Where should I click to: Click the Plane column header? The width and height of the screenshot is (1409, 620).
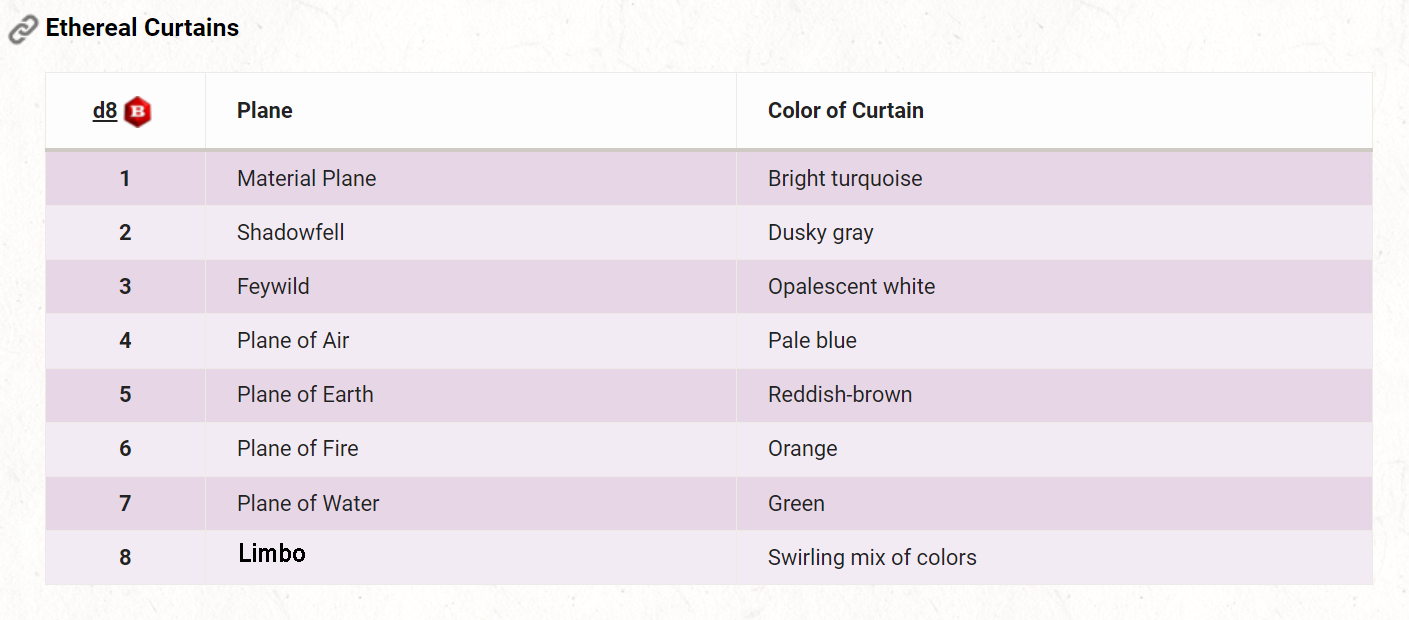click(x=265, y=111)
